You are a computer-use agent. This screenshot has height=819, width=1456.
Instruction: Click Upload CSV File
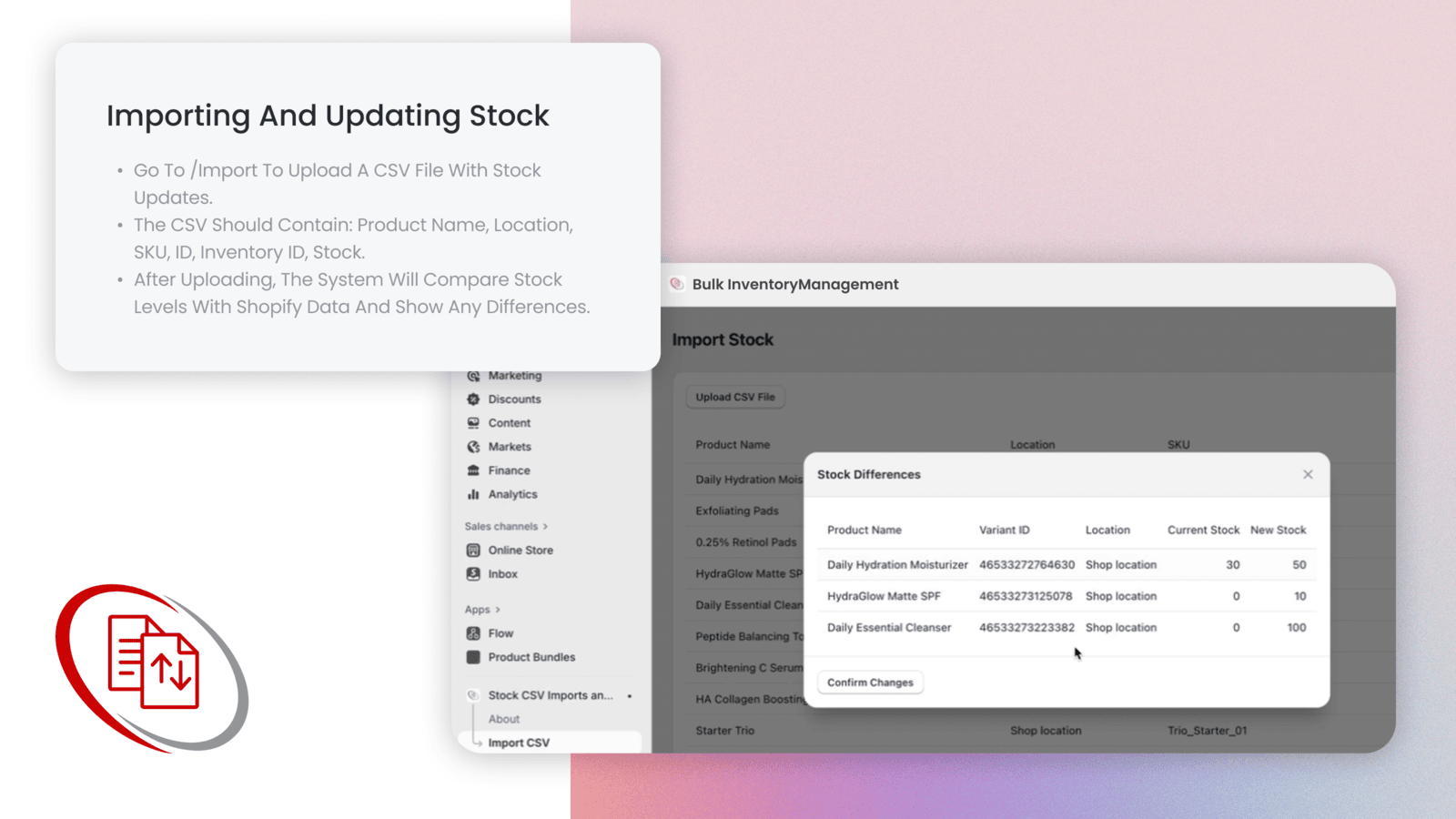click(x=734, y=396)
